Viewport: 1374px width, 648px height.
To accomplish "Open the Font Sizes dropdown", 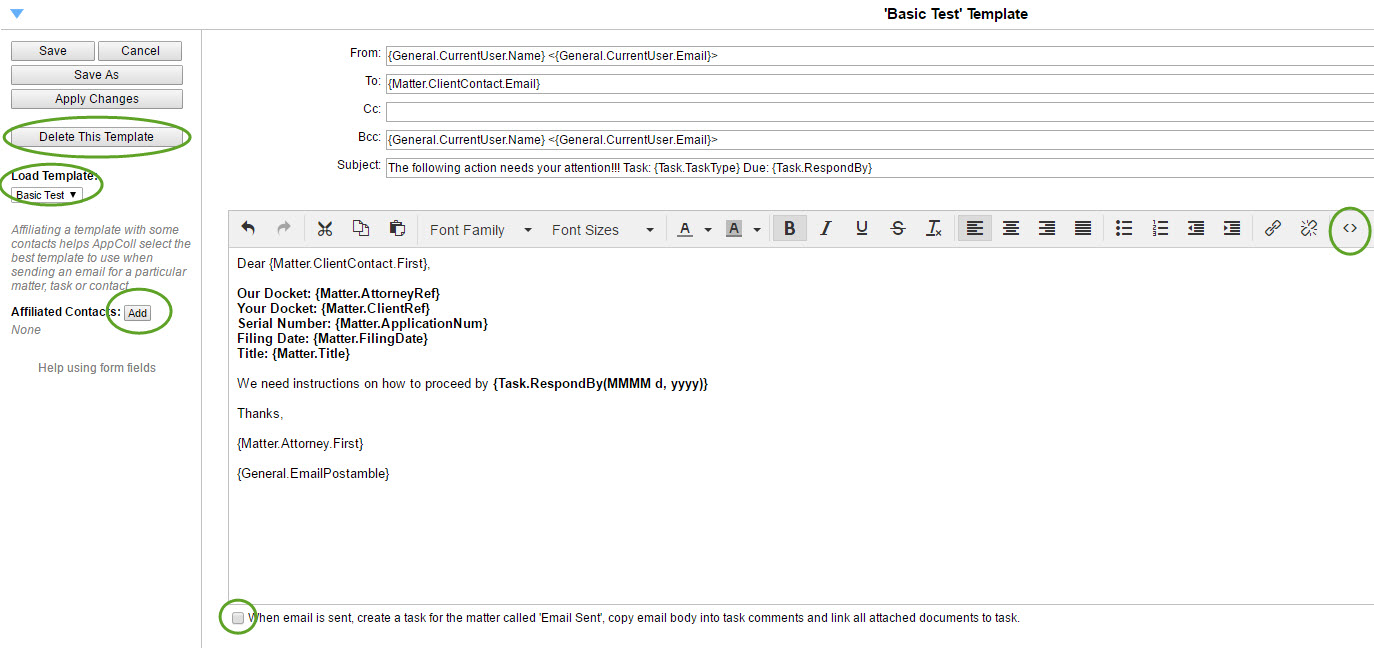I will tap(600, 229).
